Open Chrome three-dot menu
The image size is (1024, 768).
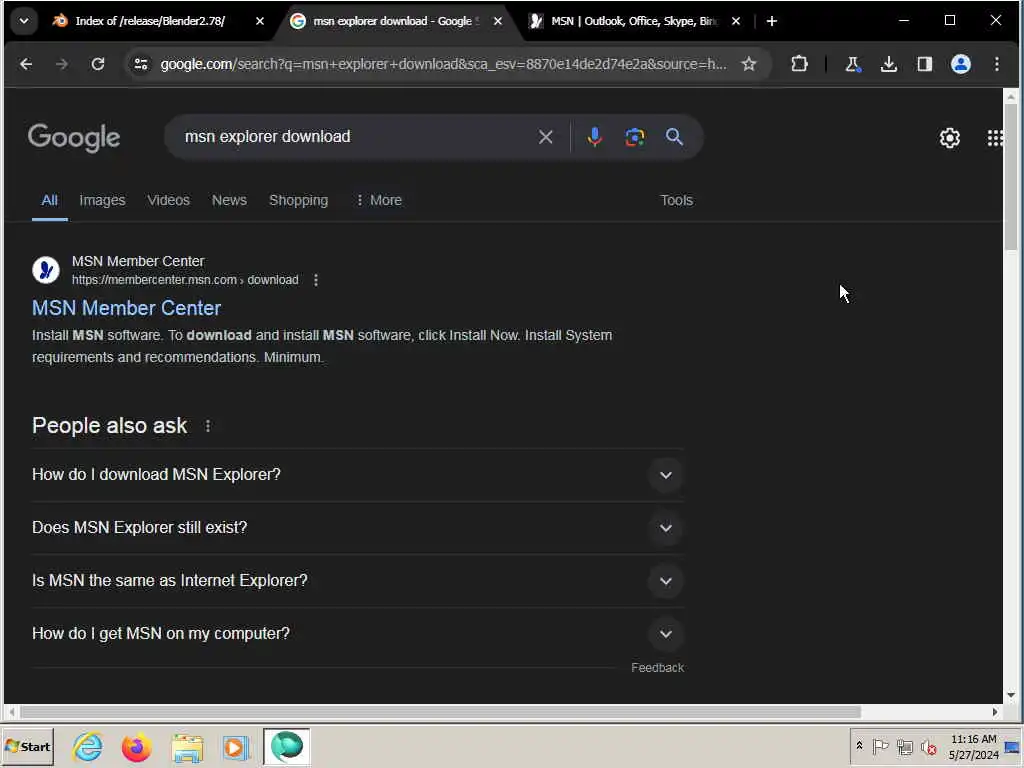[997, 64]
